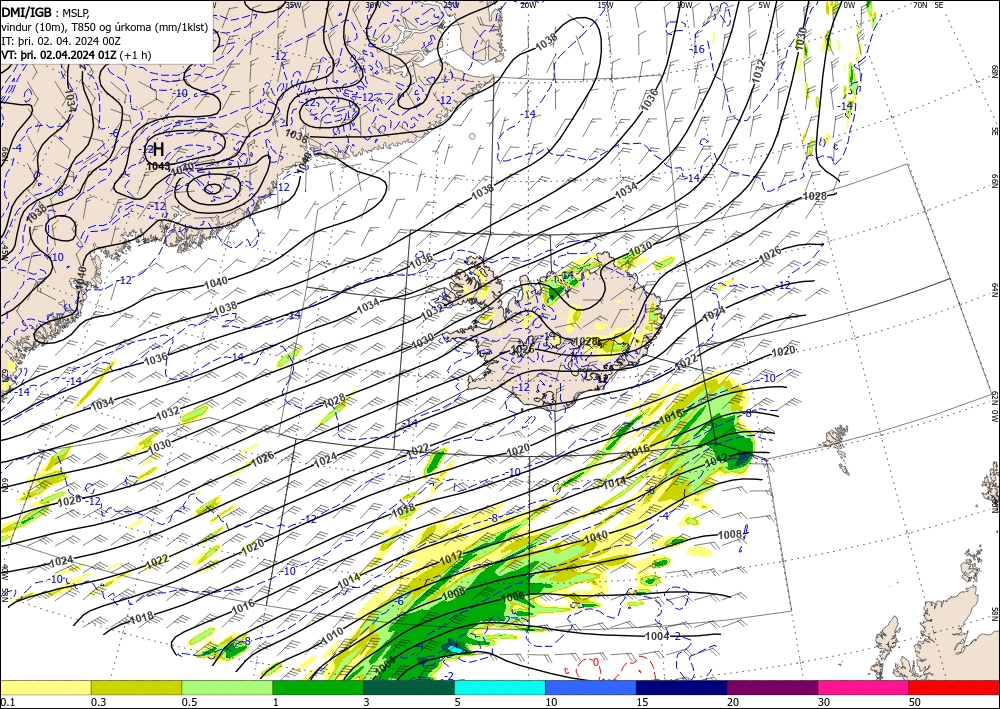Click the '15W' longitude label at top

pyautogui.click(x=605, y=5)
